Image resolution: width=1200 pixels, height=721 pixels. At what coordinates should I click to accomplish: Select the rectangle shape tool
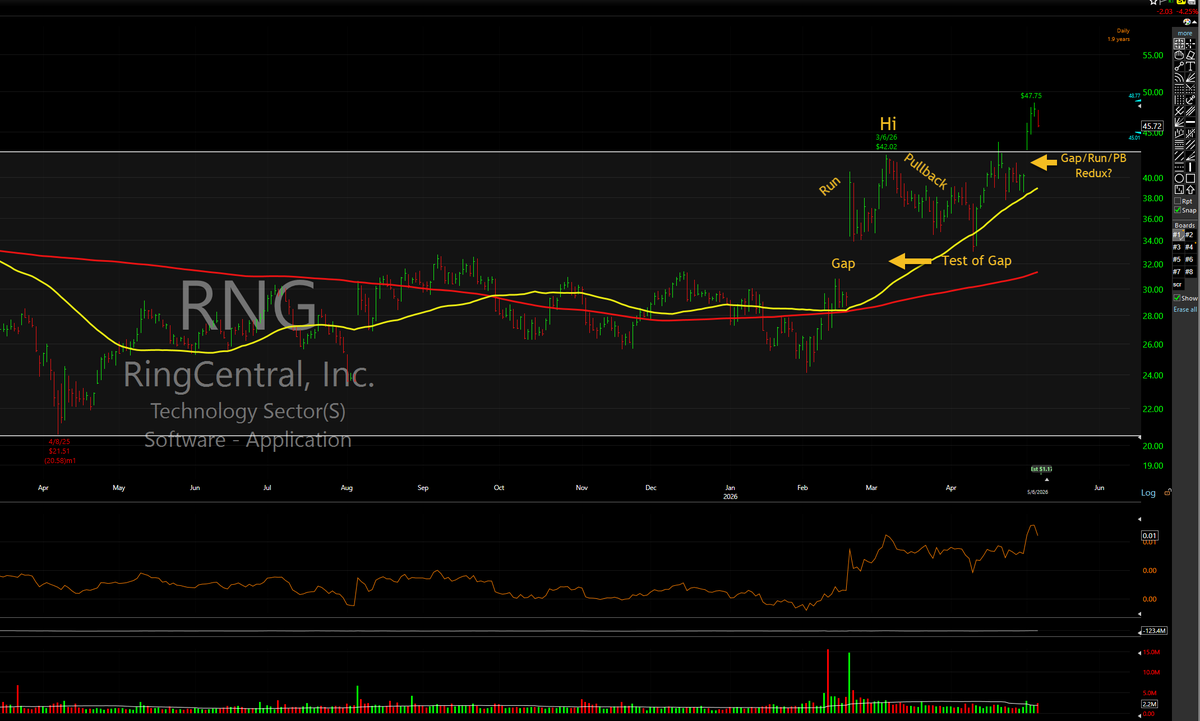pyautogui.click(x=1190, y=178)
